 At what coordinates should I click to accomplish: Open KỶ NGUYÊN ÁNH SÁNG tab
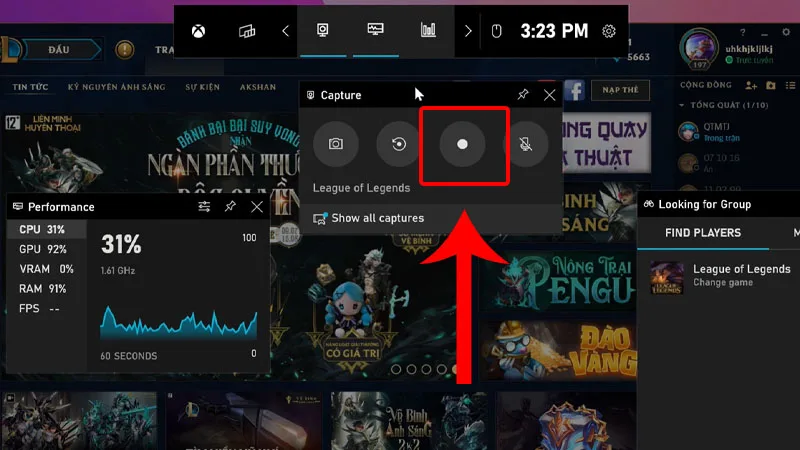[116, 87]
